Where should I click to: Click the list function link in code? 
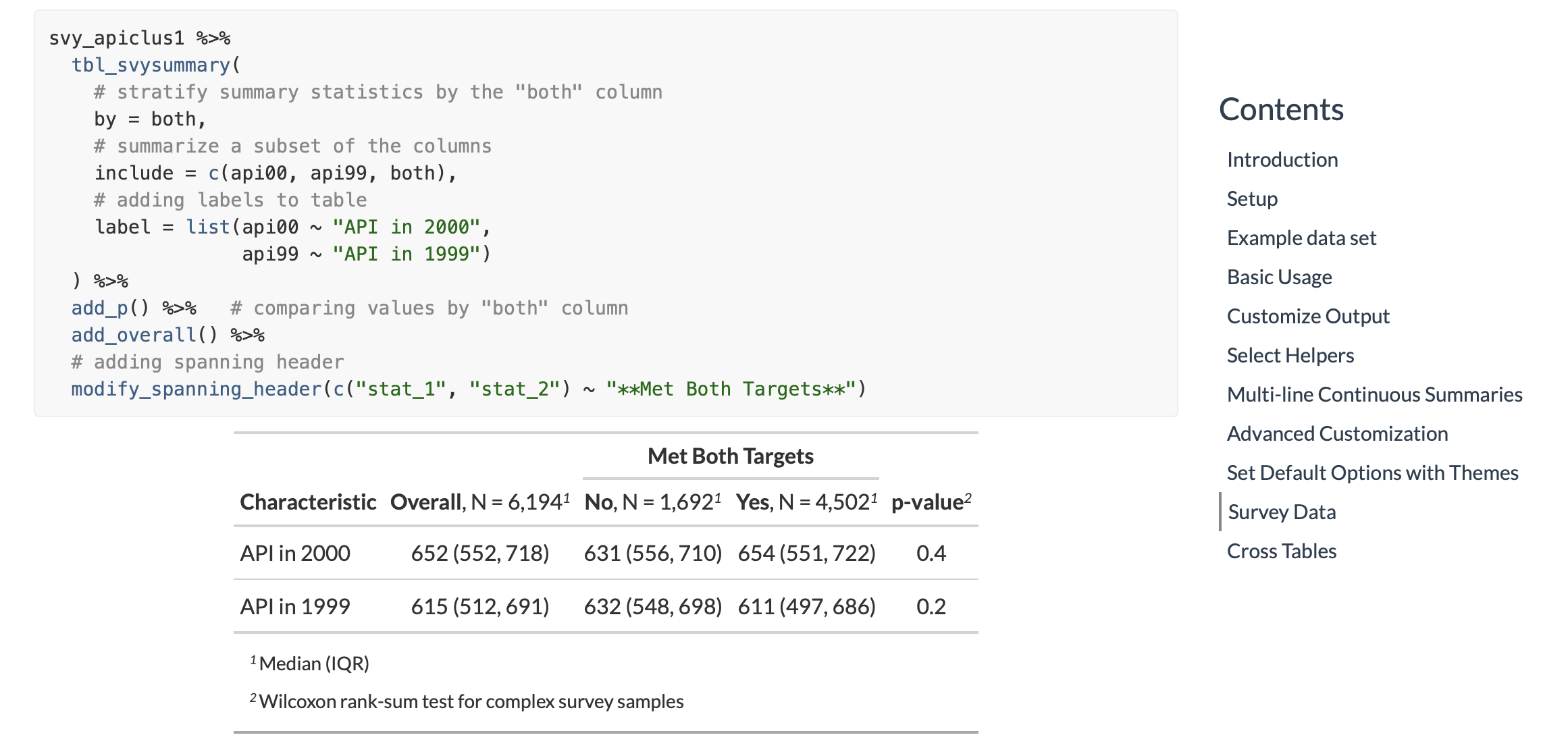pos(208,227)
